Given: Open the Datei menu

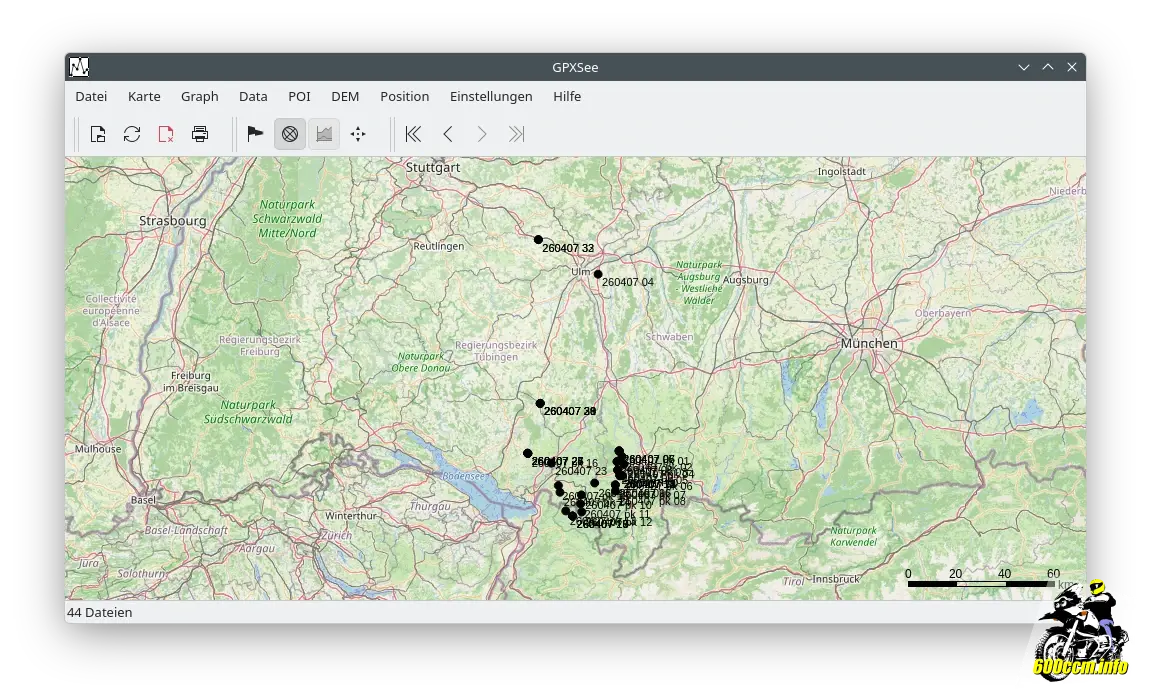Looking at the screenshot, I should pyautogui.click(x=91, y=97).
